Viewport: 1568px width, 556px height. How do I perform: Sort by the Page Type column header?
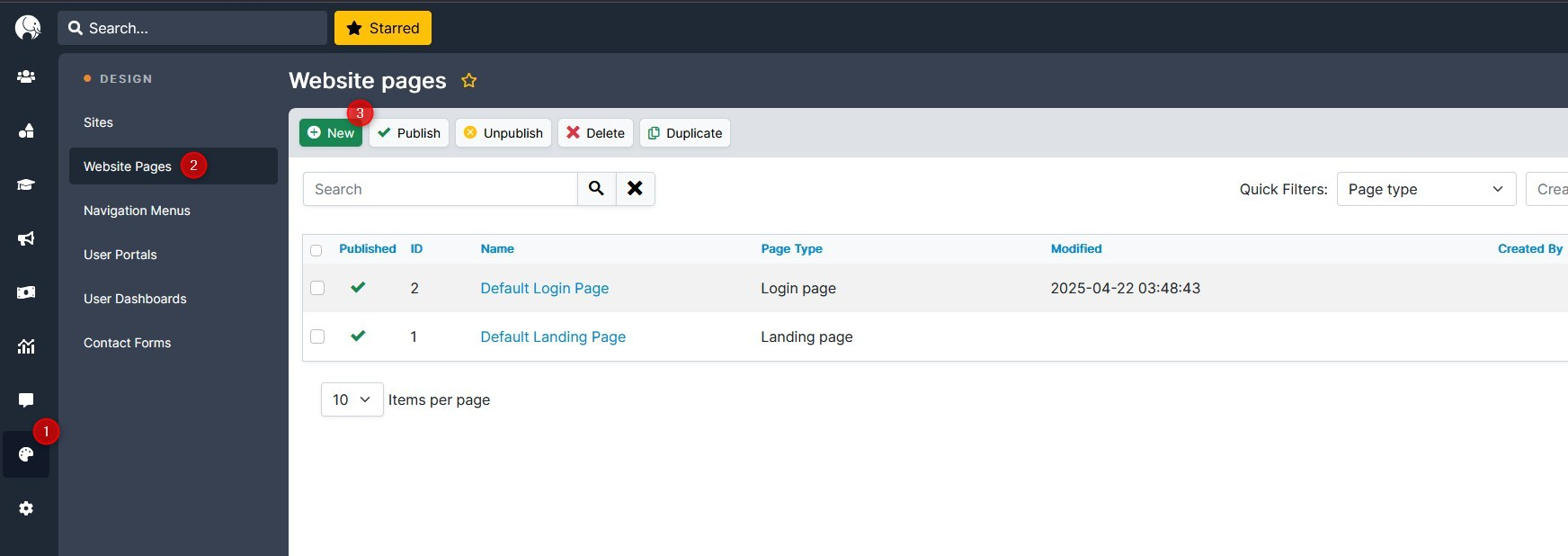pos(791,248)
